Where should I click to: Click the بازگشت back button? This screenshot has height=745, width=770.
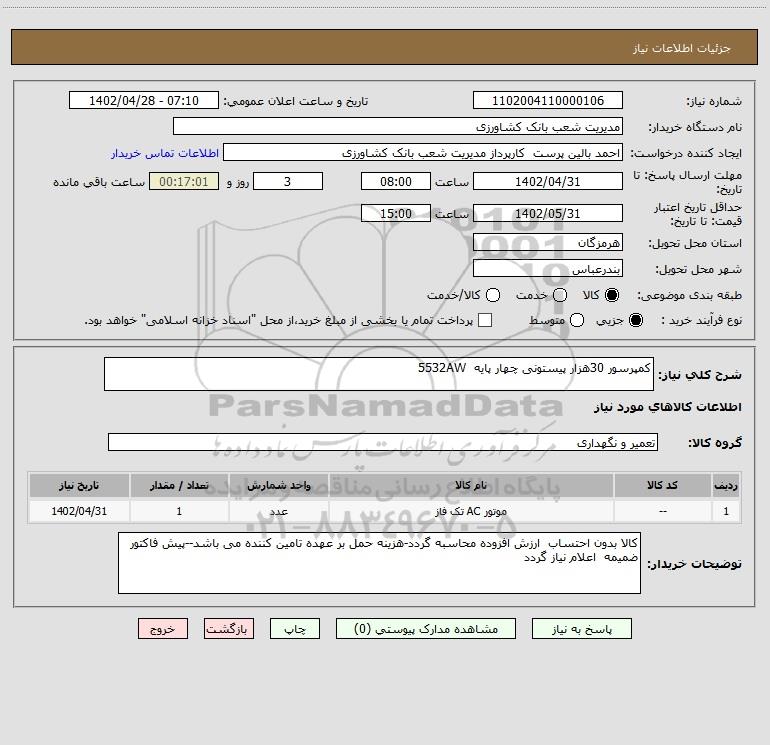(x=229, y=629)
